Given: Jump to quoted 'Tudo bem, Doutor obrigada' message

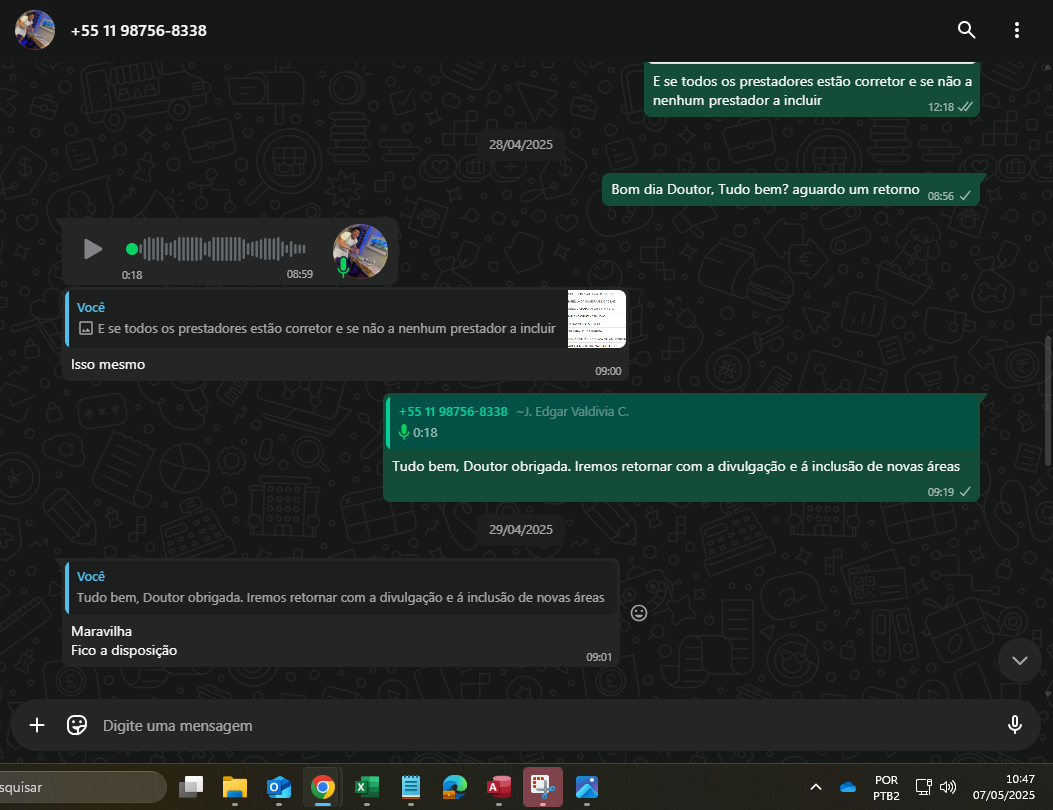Looking at the screenshot, I should click(x=342, y=588).
